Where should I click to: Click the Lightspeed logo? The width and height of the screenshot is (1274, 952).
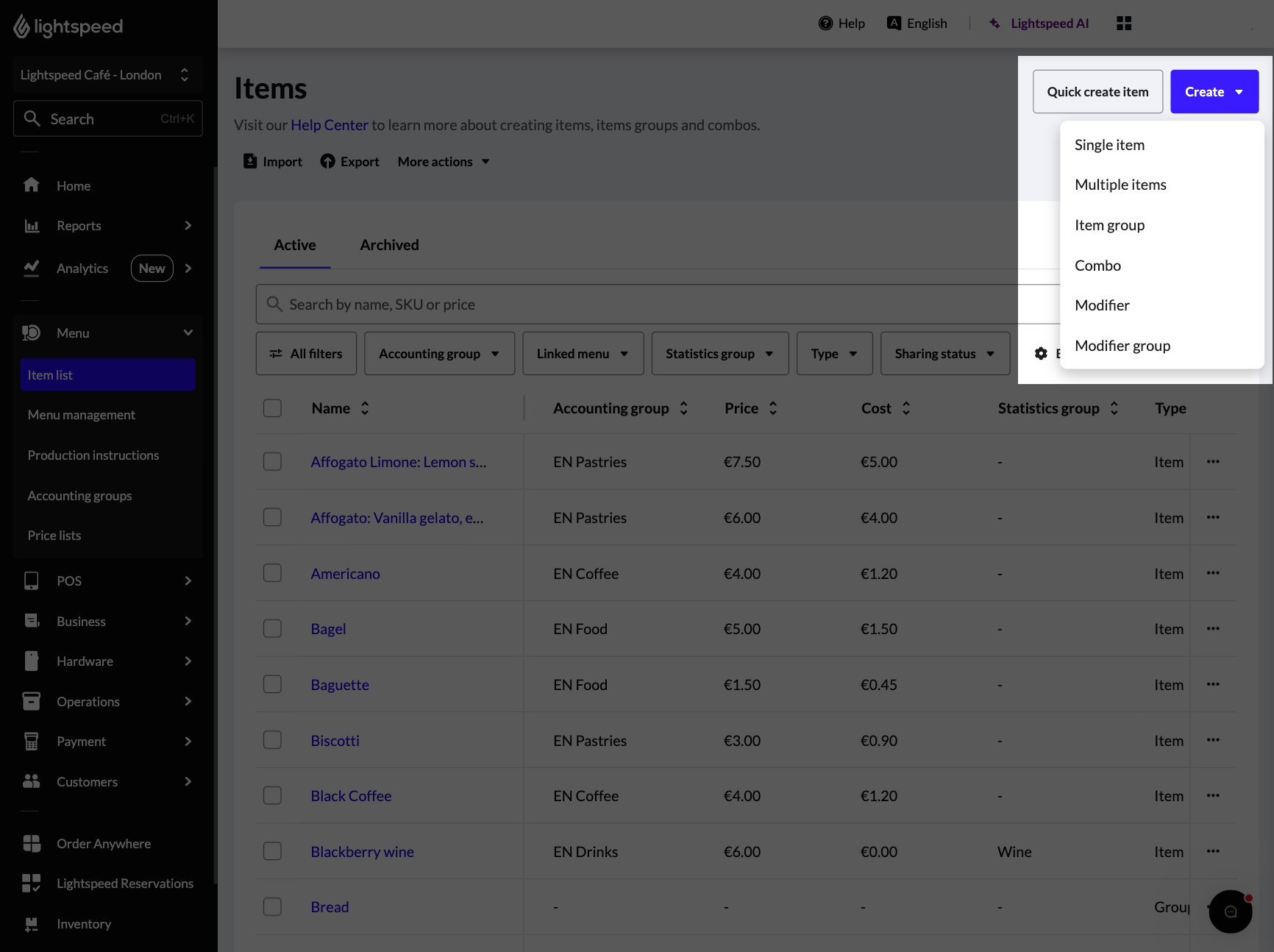[x=68, y=26]
